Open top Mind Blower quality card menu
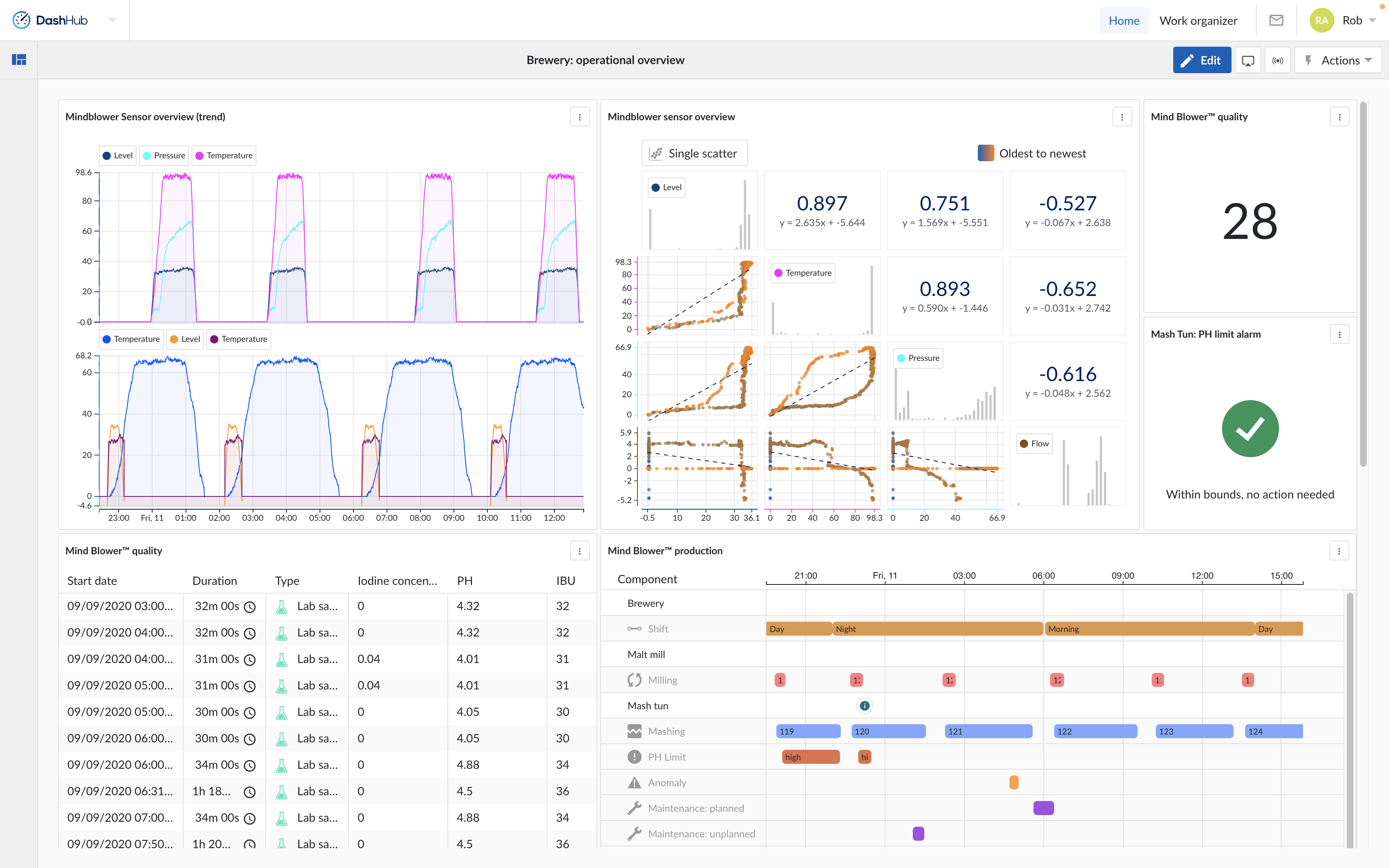The height and width of the screenshot is (868, 1389). point(1340,117)
